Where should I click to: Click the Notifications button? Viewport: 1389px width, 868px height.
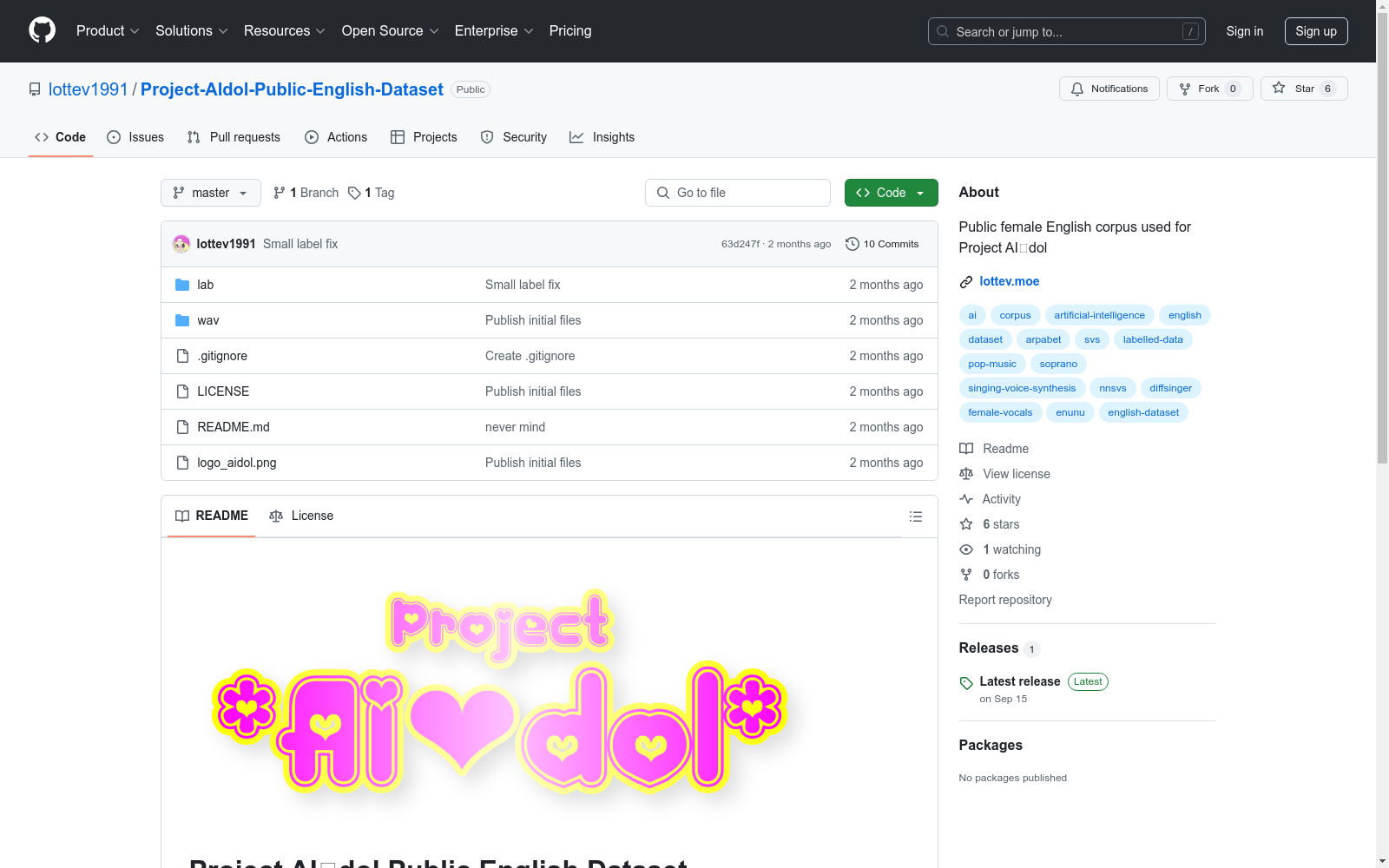pos(1109,89)
